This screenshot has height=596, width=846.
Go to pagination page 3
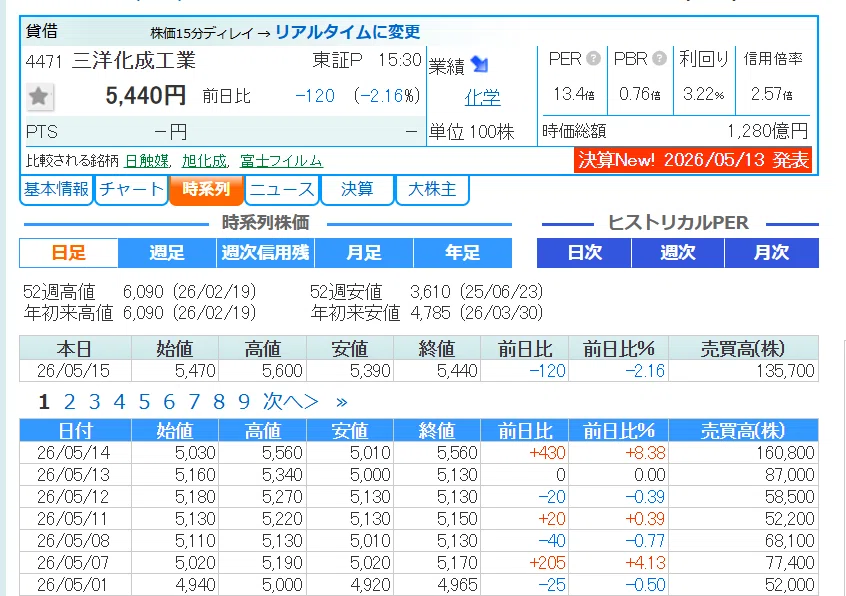coord(94,402)
